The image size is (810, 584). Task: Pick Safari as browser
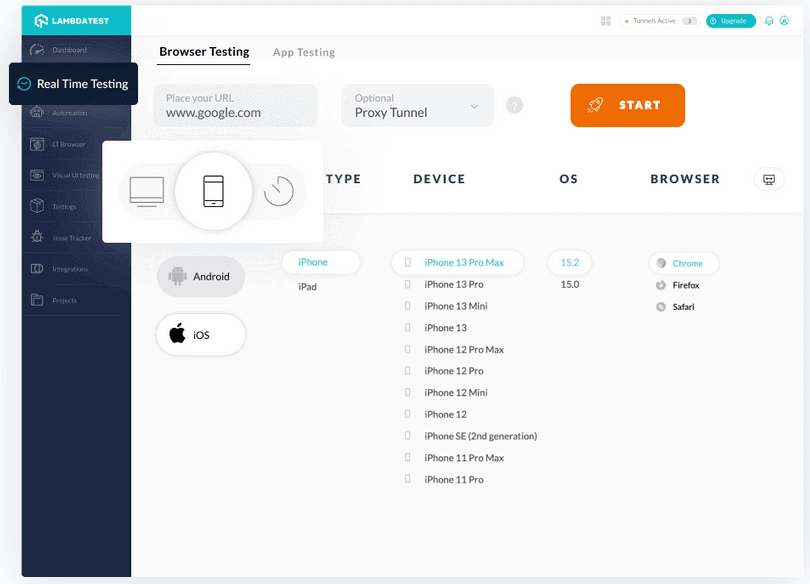point(675,307)
